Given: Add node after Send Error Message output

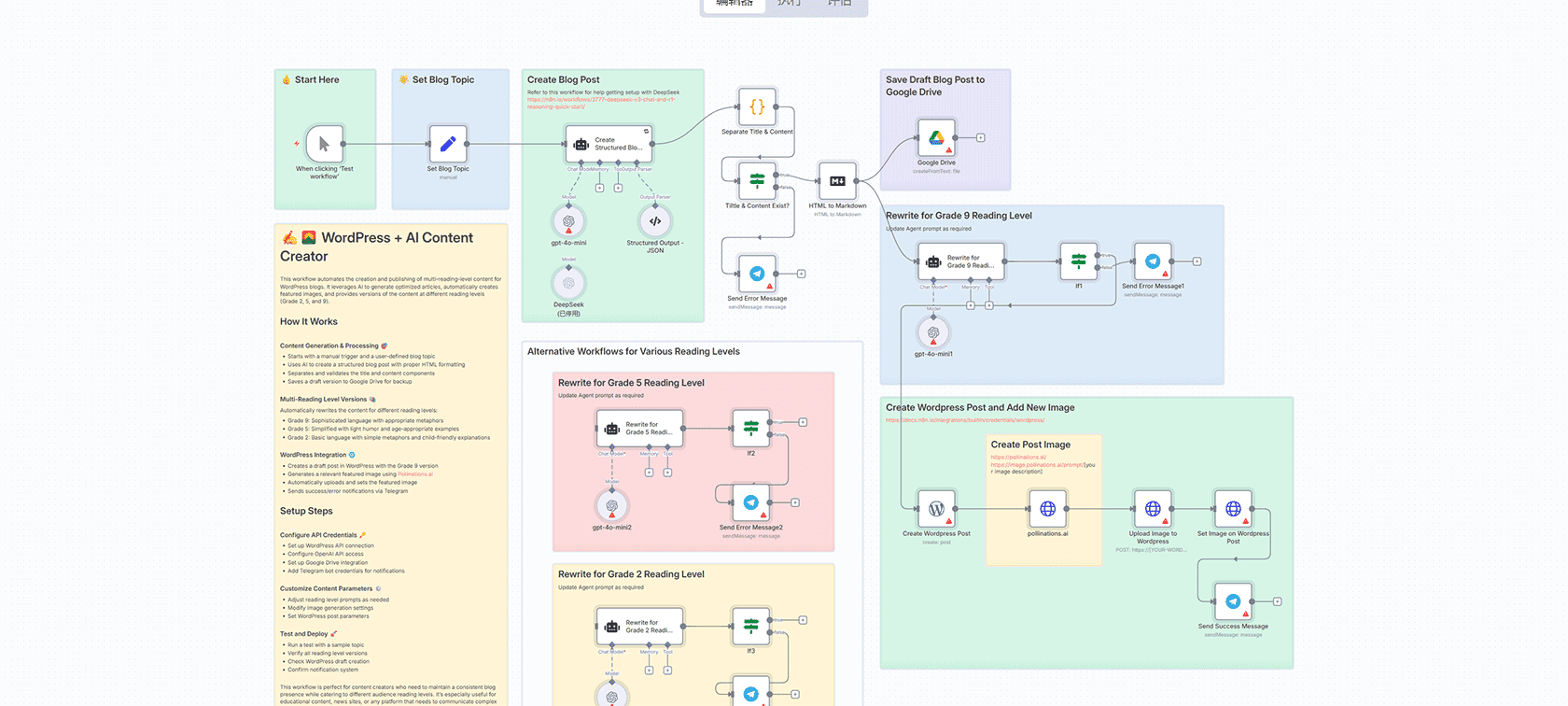Looking at the screenshot, I should coord(802,274).
